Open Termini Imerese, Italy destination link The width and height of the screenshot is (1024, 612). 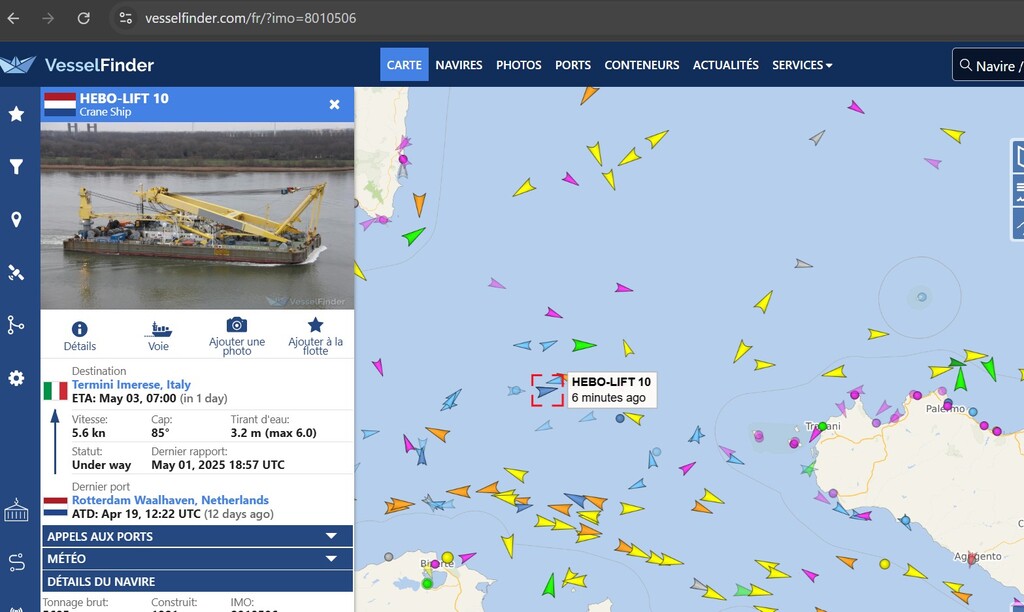[131, 385]
